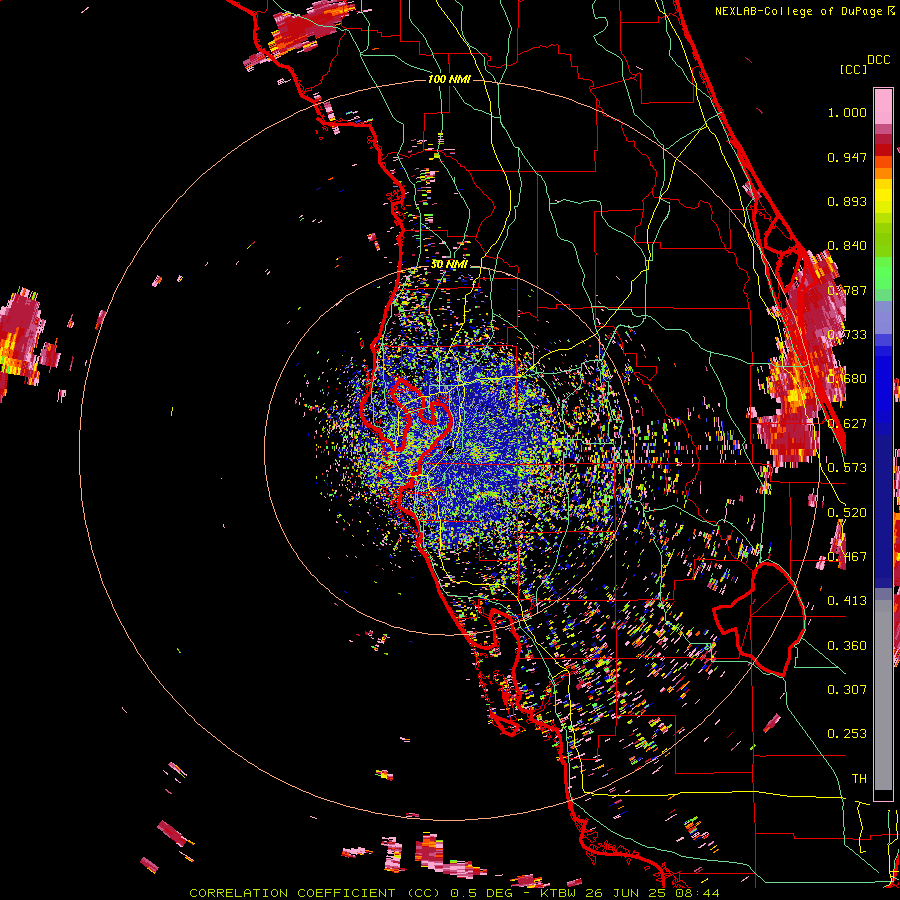Select the 0.253 scale value
Viewport: 900px width, 900px height.
coord(847,734)
